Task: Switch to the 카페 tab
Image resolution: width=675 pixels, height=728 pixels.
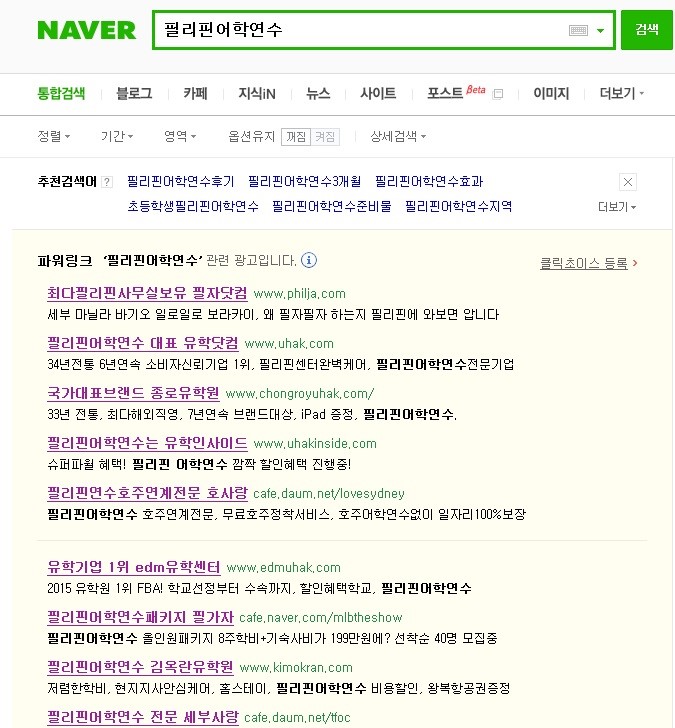Action: tap(195, 93)
